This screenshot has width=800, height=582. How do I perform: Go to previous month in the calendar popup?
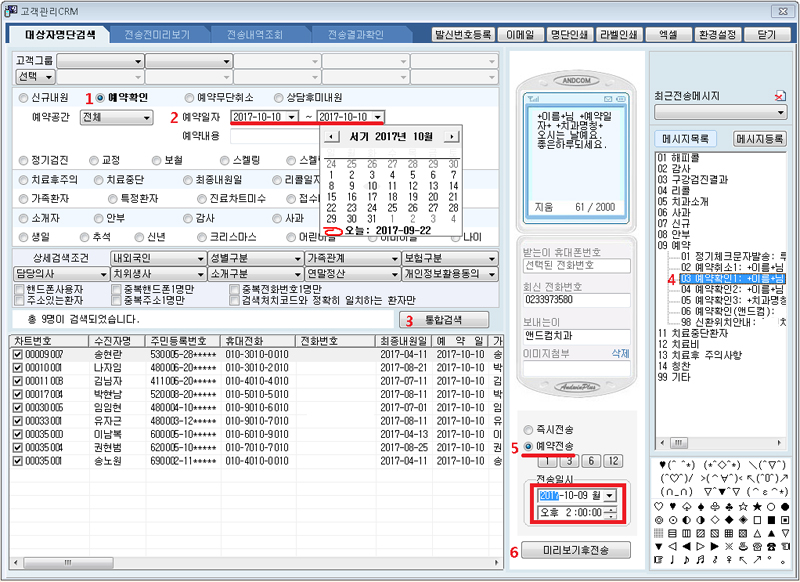point(330,136)
